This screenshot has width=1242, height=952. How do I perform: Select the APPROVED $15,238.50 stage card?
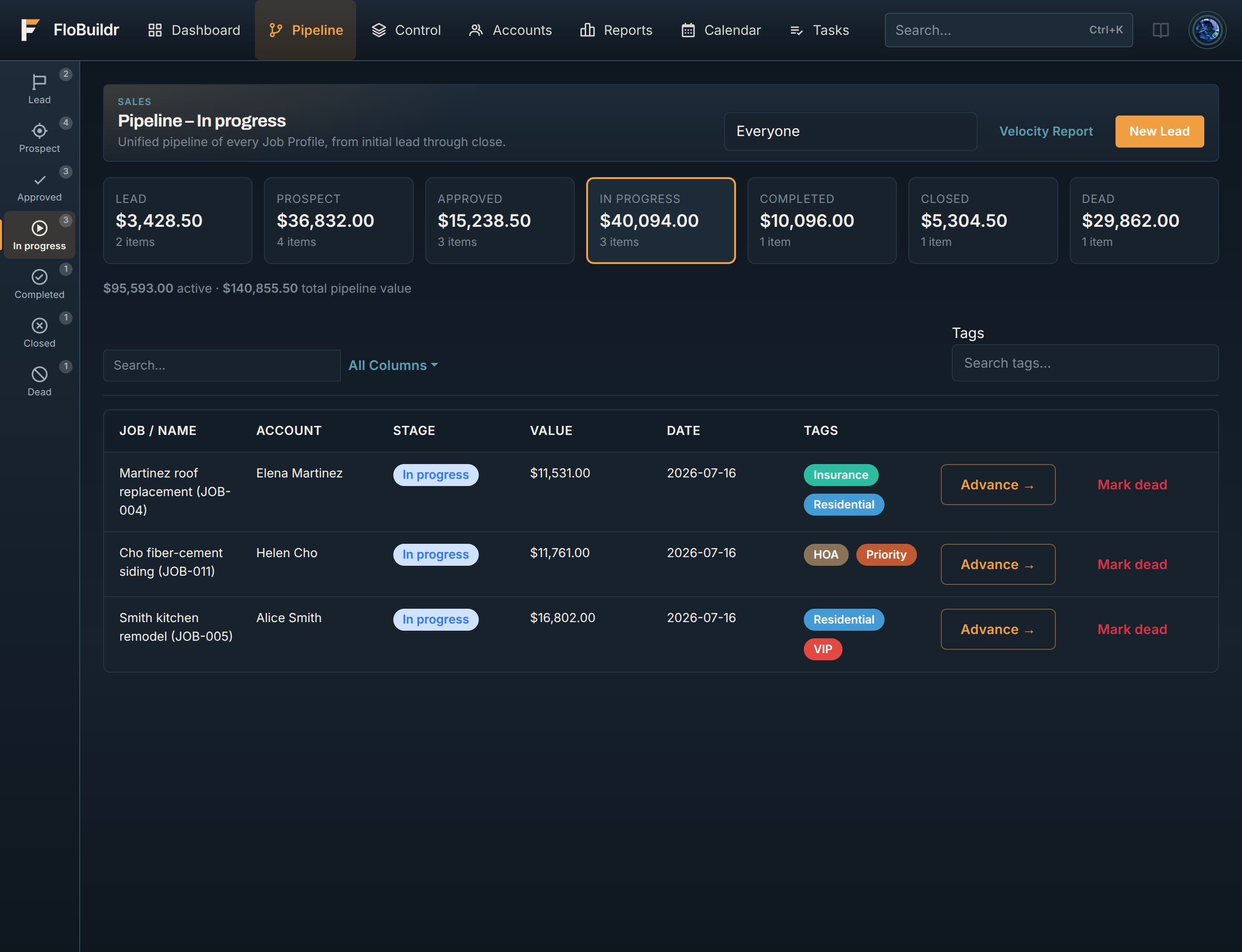[x=499, y=221]
